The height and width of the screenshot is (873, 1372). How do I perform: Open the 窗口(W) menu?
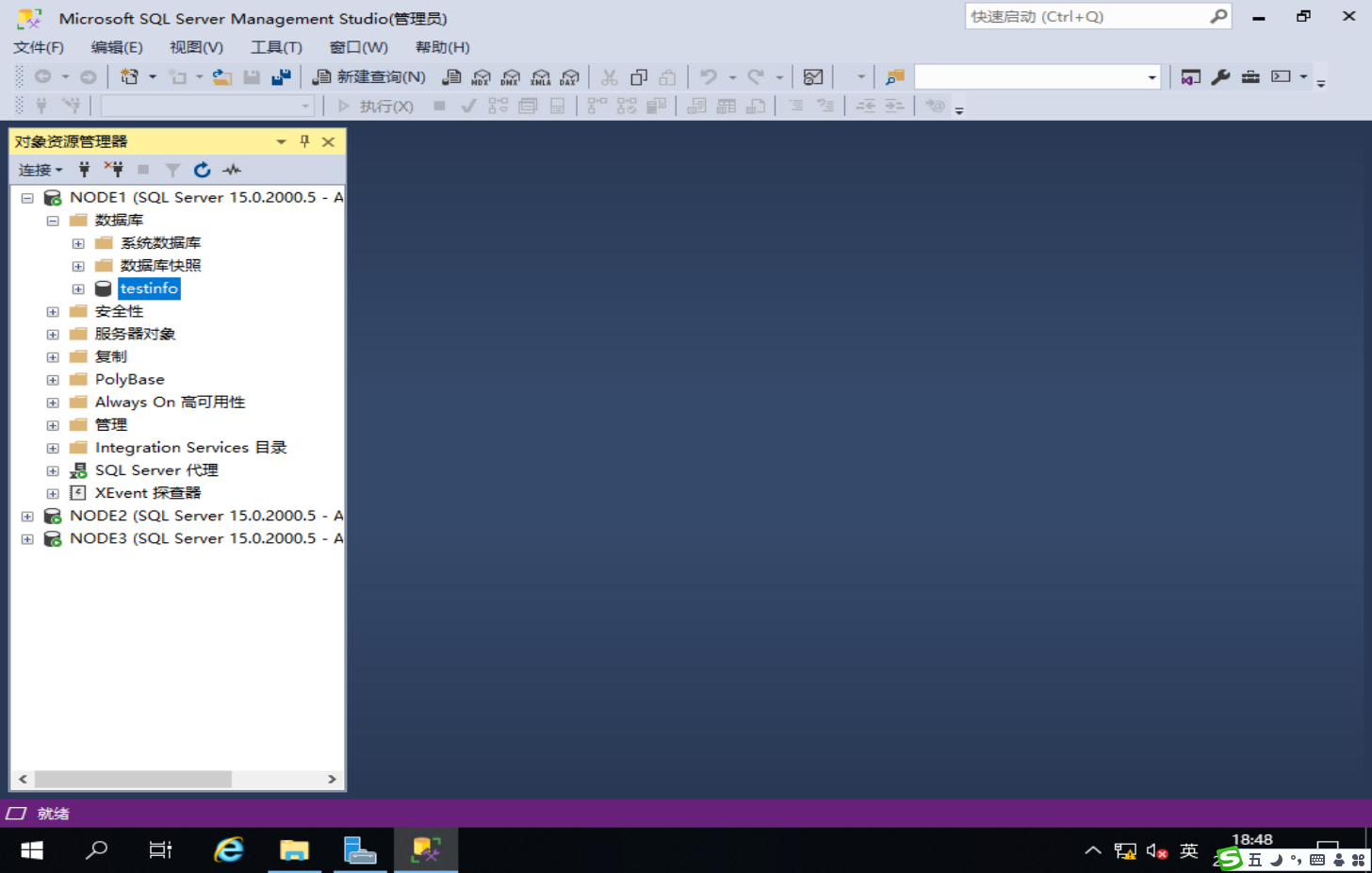pos(359,47)
